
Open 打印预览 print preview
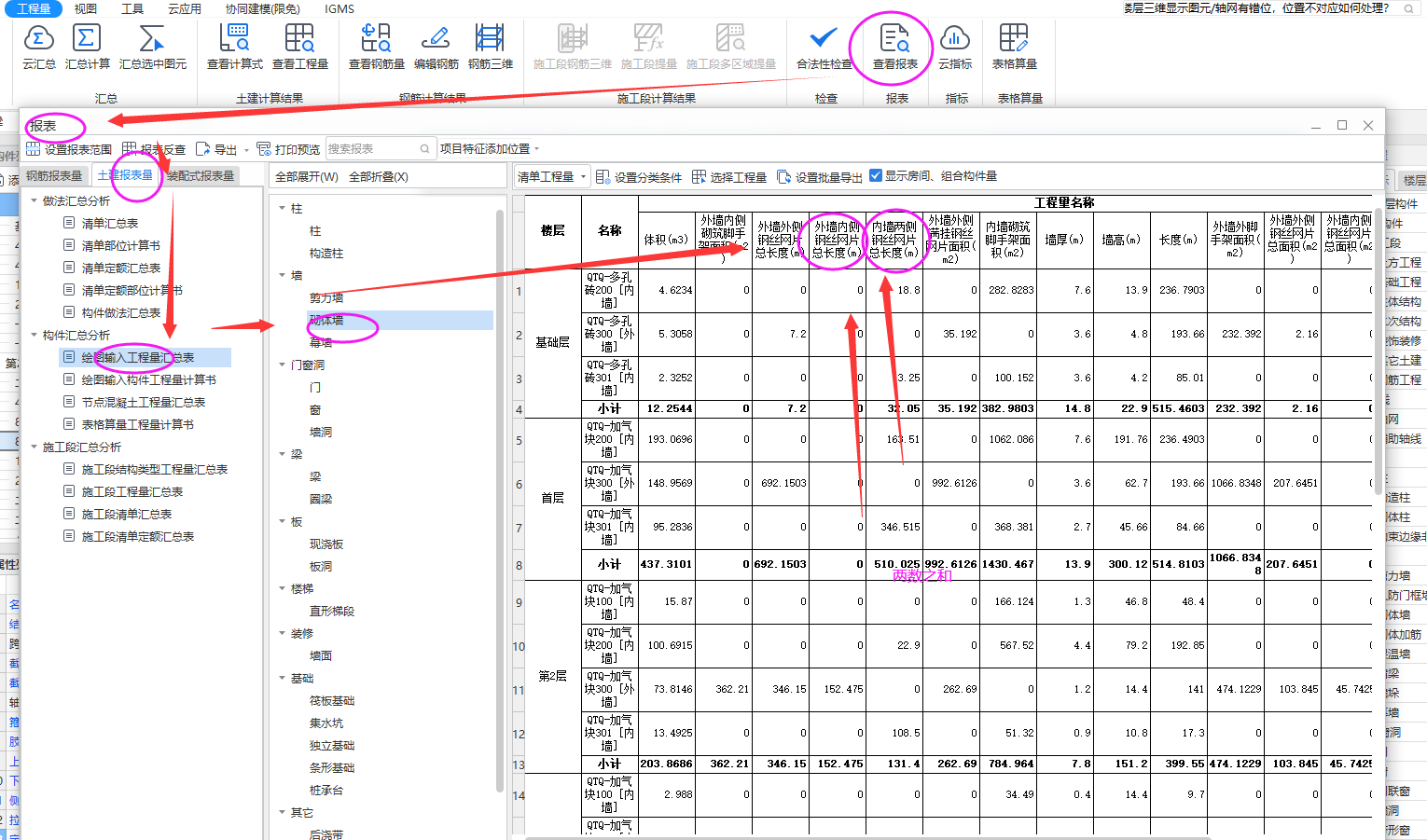click(288, 149)
